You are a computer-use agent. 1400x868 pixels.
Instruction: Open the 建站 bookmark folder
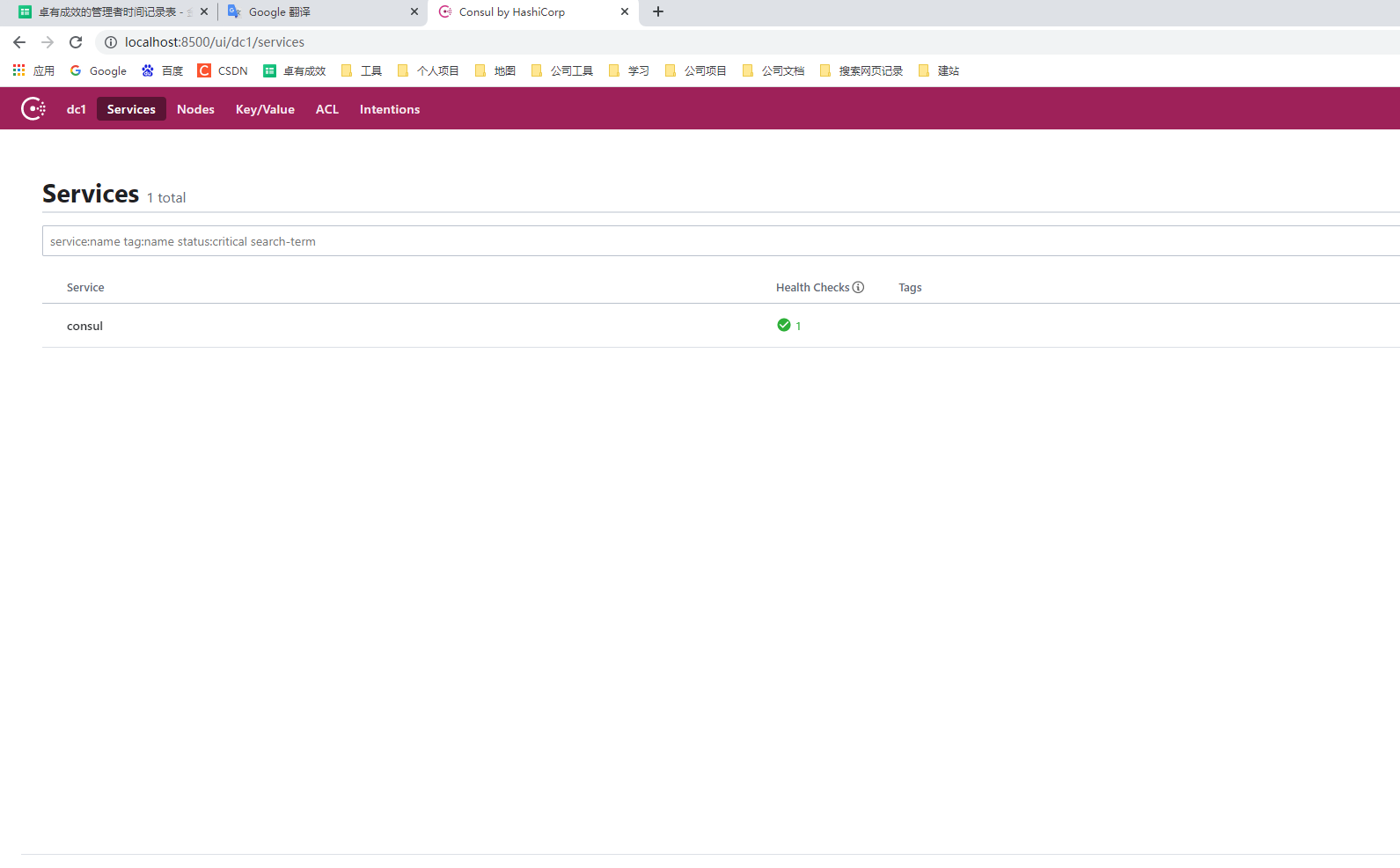[x=939, y=70]
